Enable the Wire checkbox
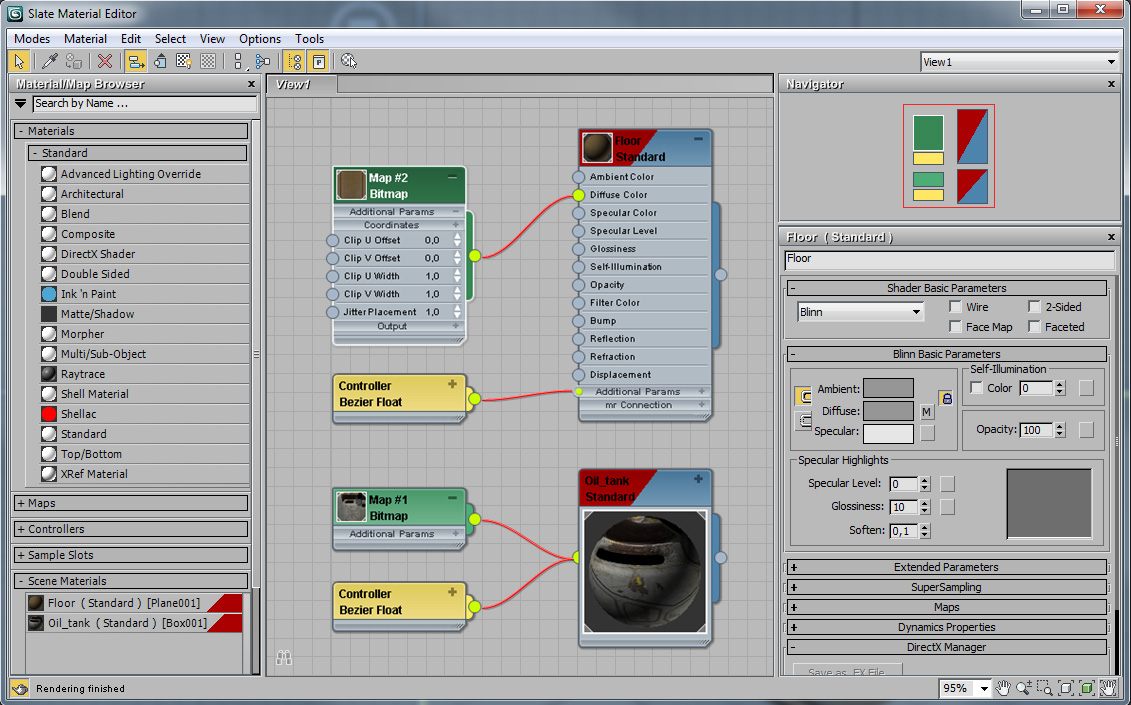The width and height of the screenshot is (1131, 705). 955,307
